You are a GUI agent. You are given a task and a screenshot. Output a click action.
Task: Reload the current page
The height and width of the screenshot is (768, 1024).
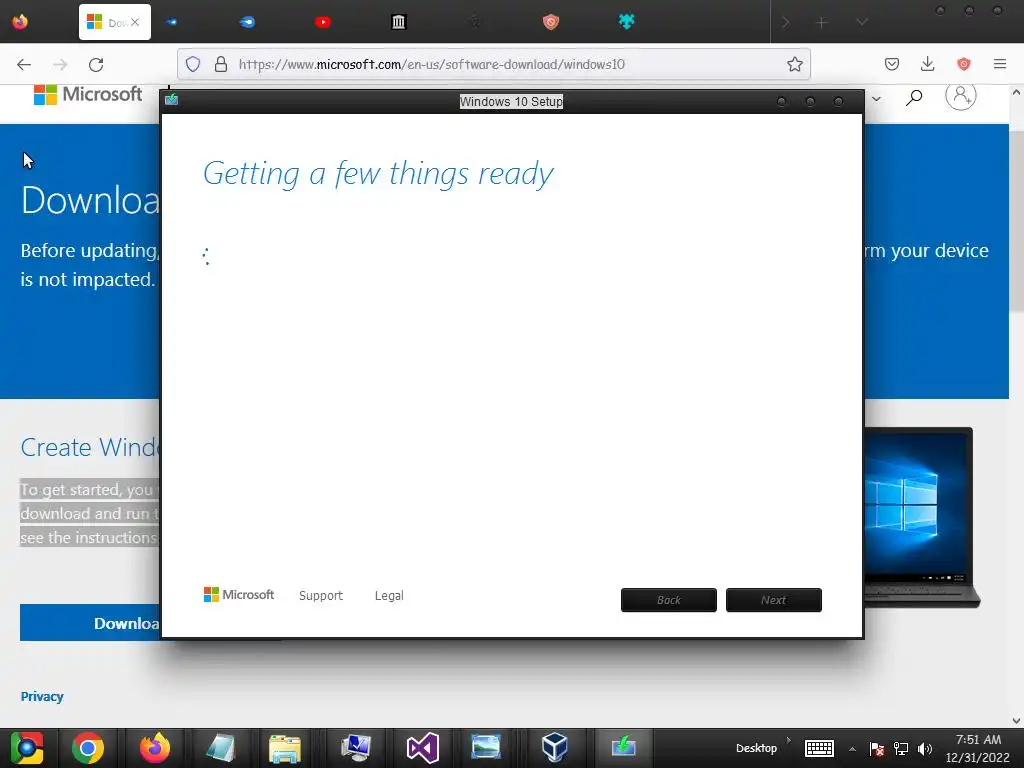[96, 64]
